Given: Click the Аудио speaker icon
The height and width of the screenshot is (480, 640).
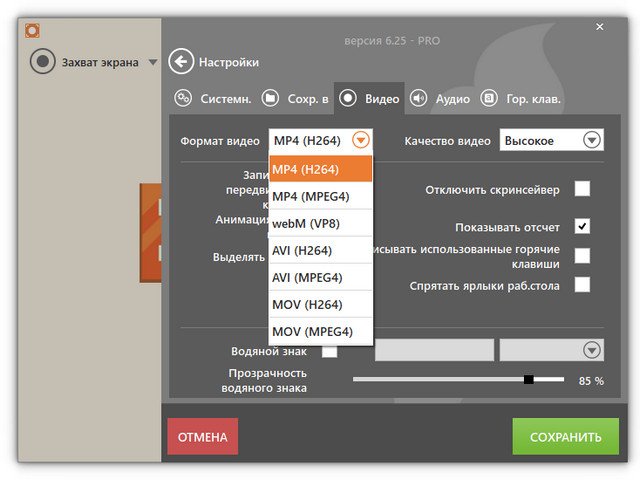Looking at the screenshot, I should [418, 98].
